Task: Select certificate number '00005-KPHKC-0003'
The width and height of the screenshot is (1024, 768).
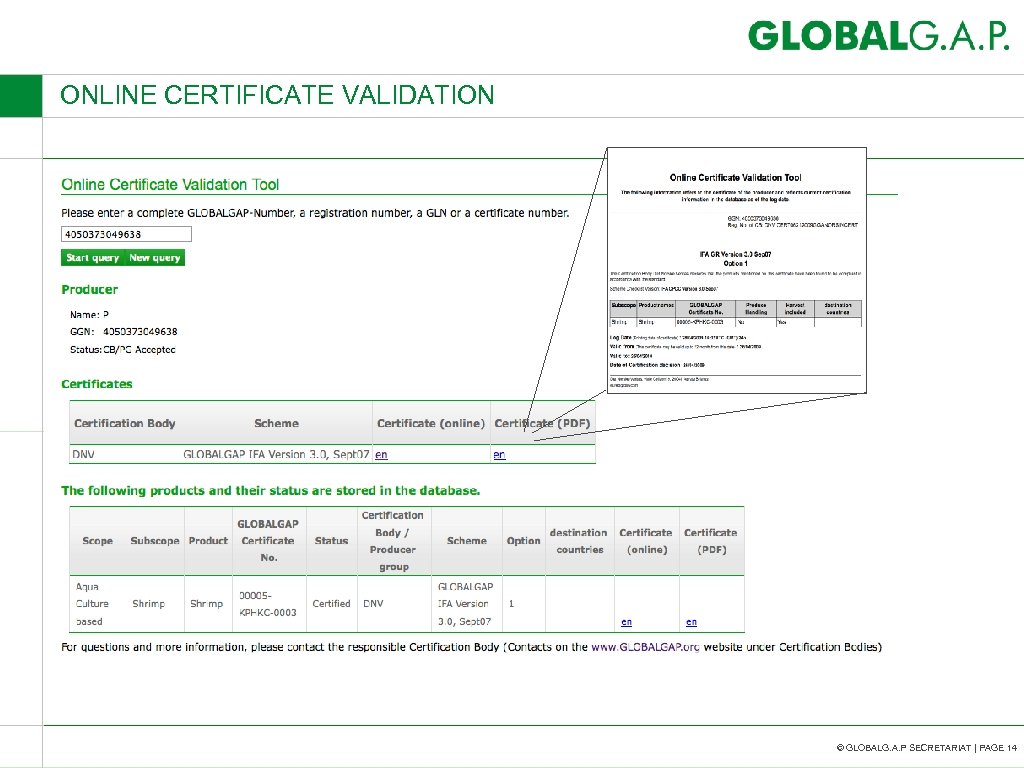Action: pyautogui.click(x=268, y=604)
